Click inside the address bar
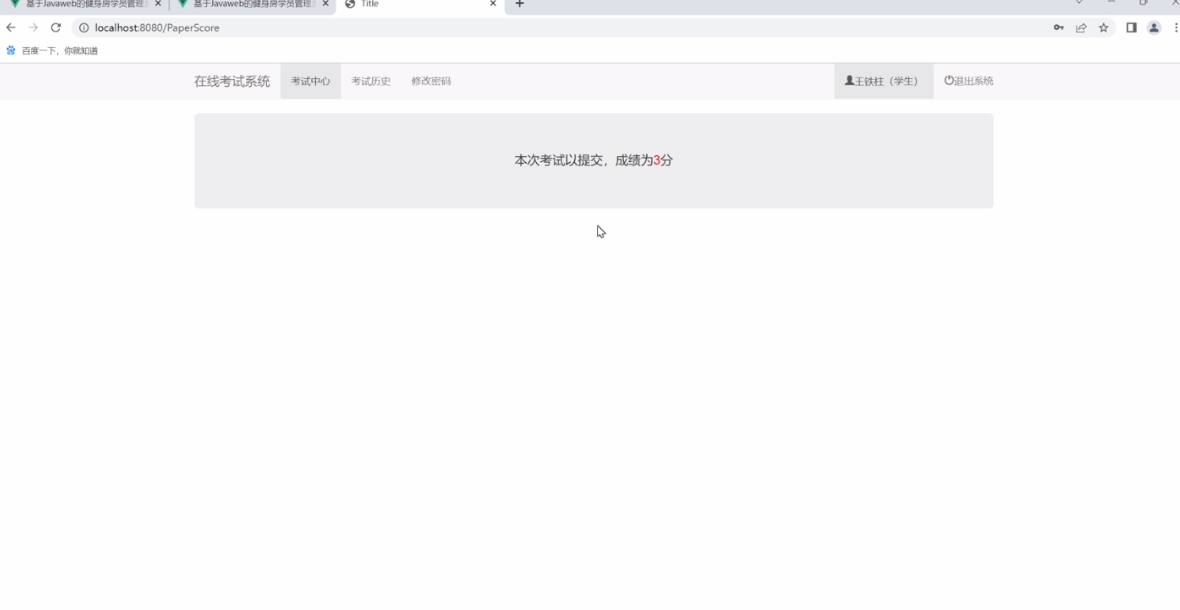1180x610 pixels. pyautogui.click(x=300, y=28)
